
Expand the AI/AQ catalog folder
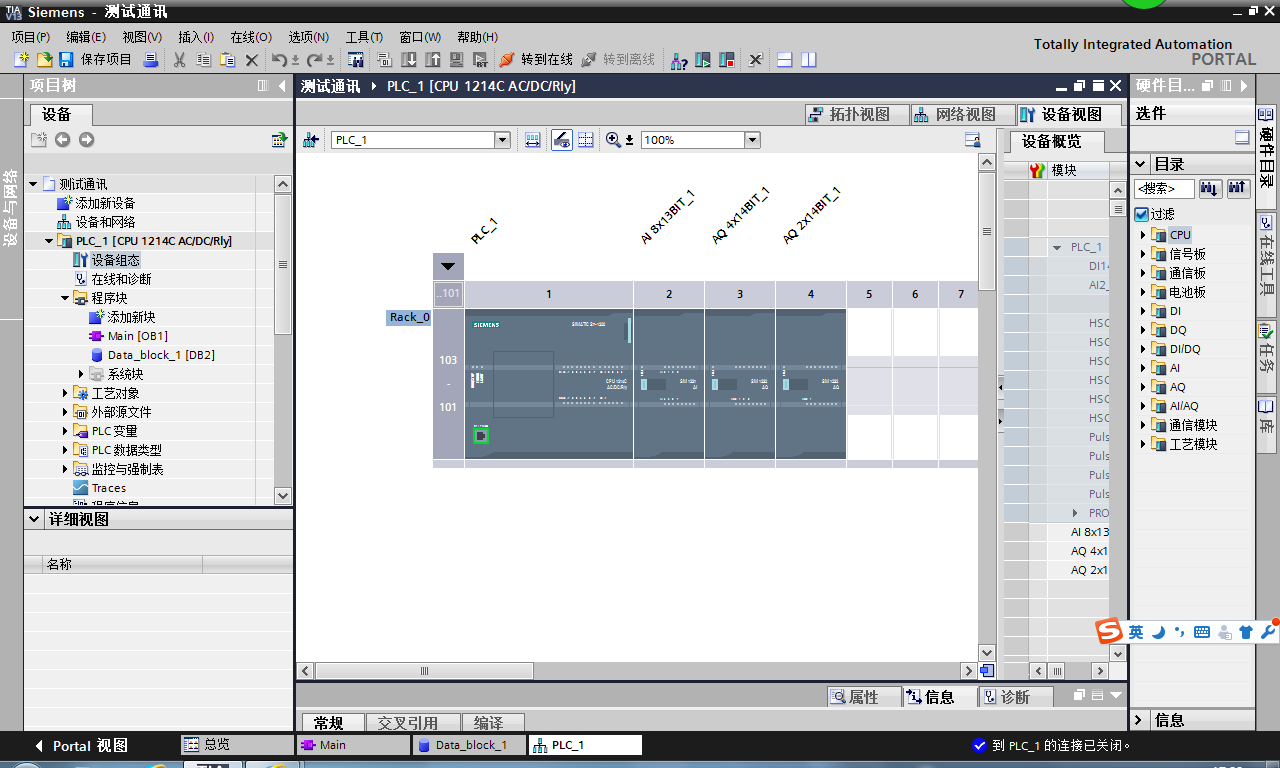pos(1143,406)
